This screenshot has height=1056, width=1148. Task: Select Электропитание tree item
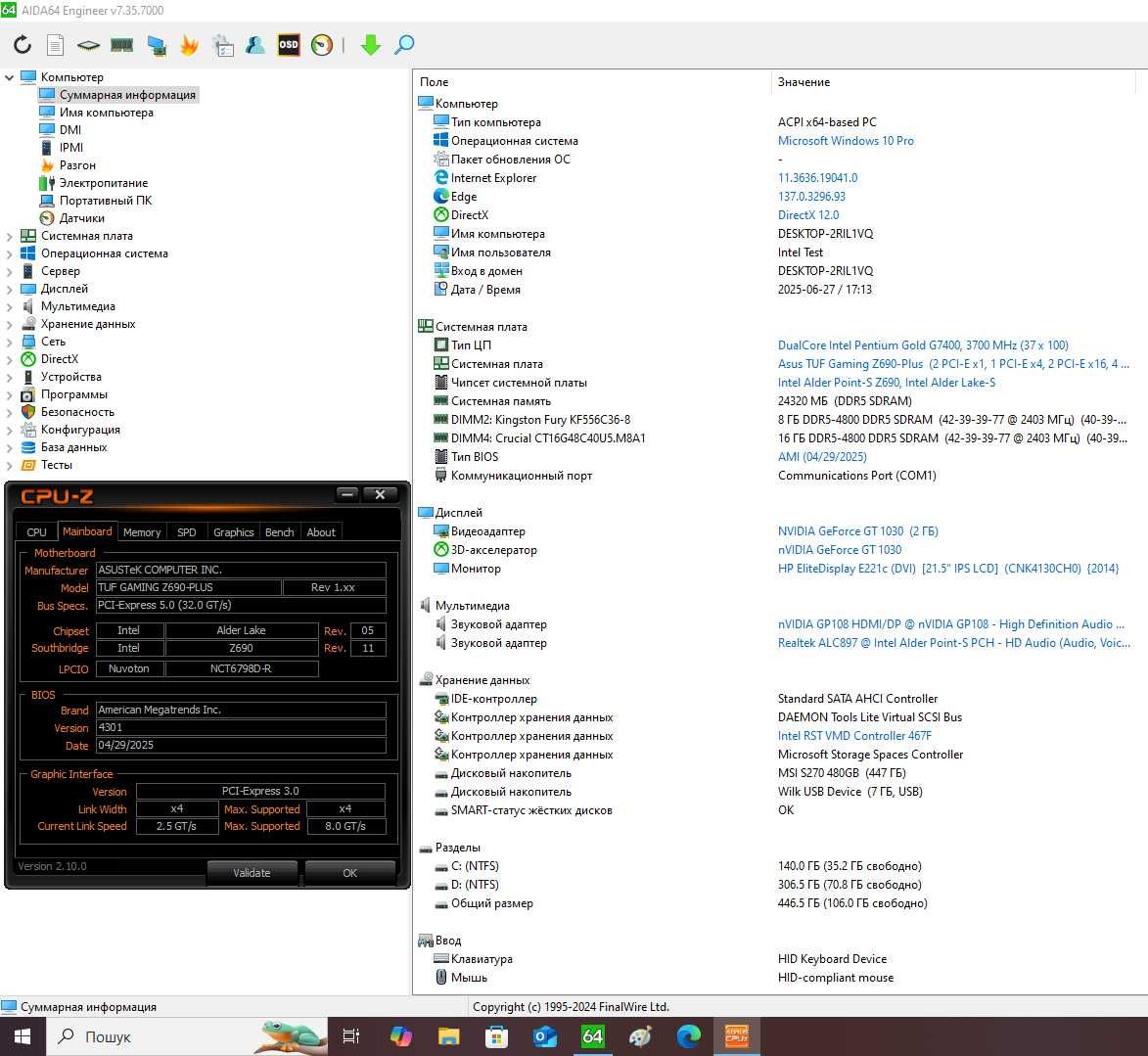pos(103,182)
